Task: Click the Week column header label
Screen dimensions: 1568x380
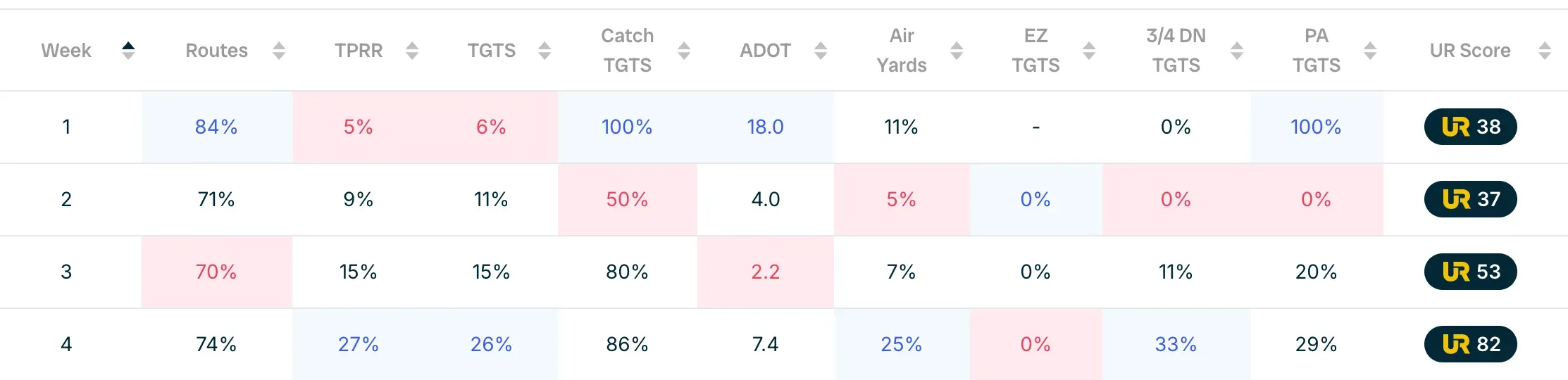Action: click(66, 51)
